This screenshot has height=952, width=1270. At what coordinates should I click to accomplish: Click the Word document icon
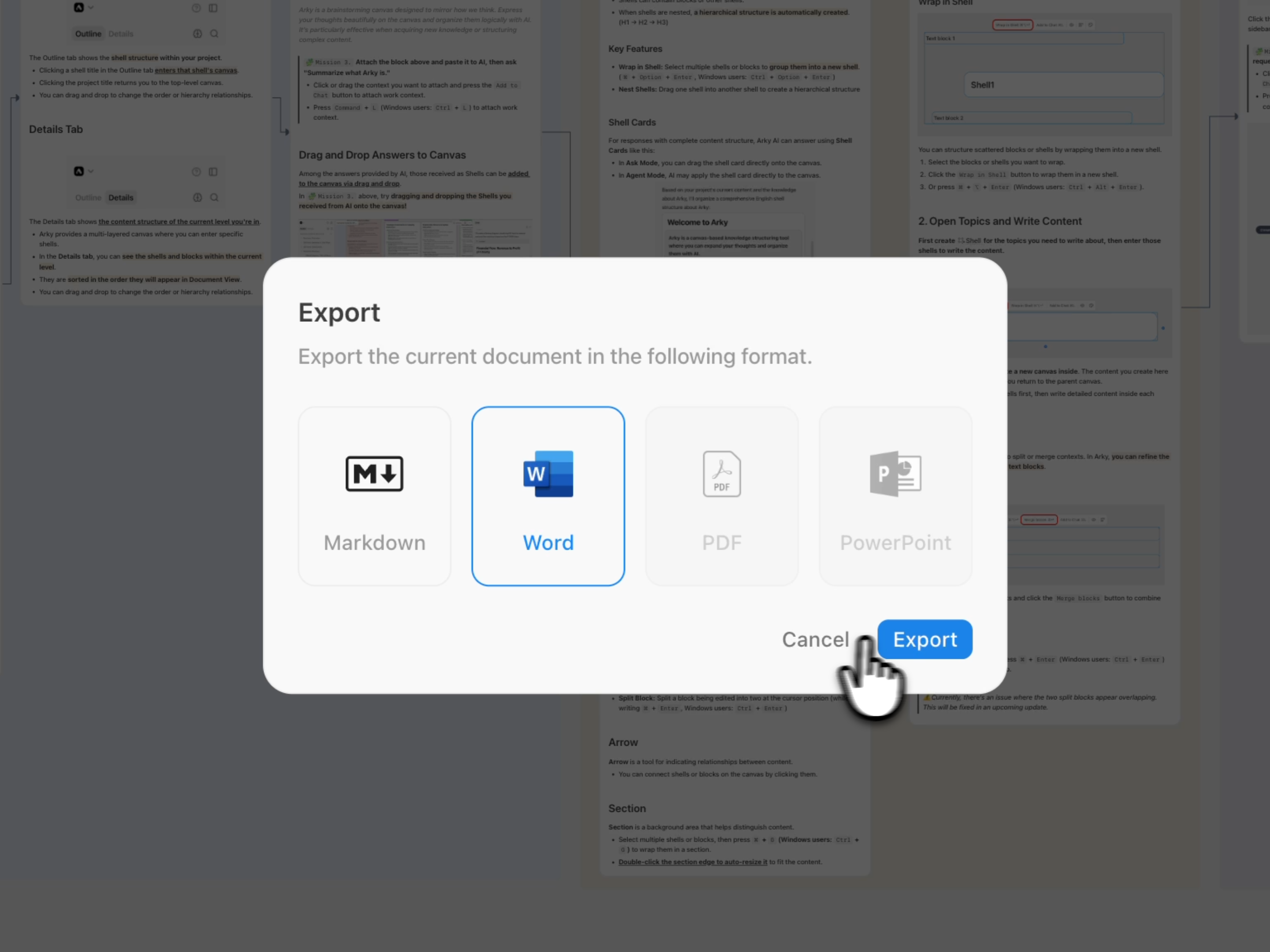click(548, 474)
